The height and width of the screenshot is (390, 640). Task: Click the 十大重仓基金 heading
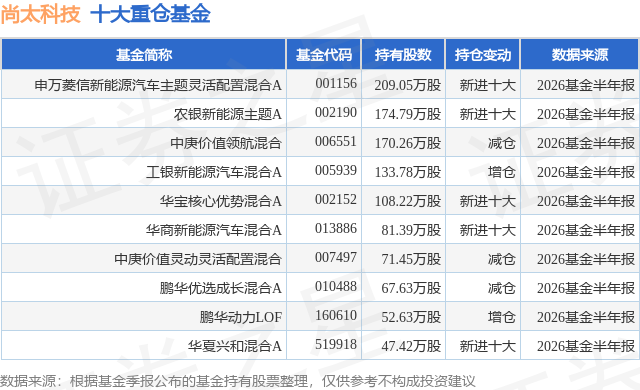(151, 14)
